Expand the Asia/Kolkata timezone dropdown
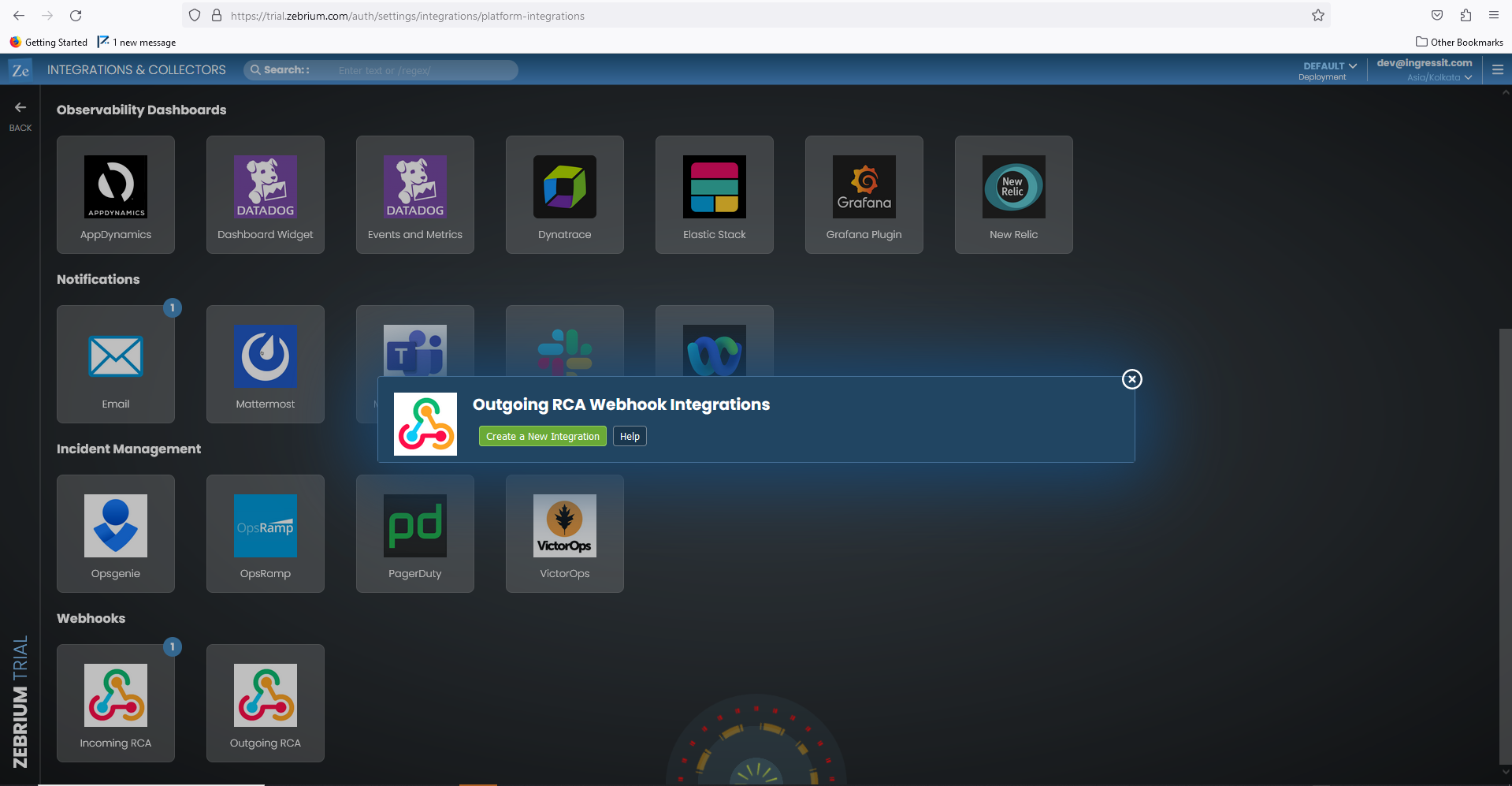The height and width of the screenshot is (786, 1512). [x=1440, y=77]
